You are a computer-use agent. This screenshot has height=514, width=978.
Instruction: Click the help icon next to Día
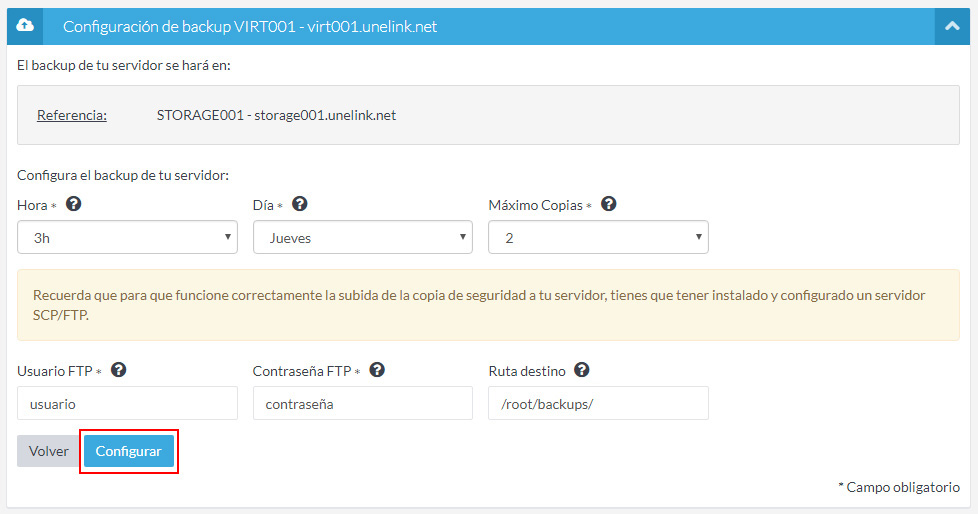tap(299, 204)
